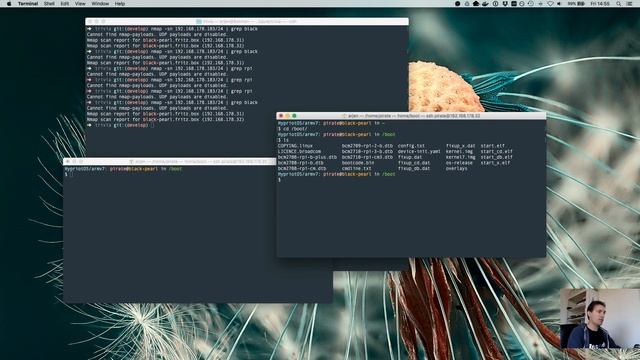Click bcm2709-rpi-2-b.dtb file name
This screenshot has height=360, width=640.
[367, 146]
